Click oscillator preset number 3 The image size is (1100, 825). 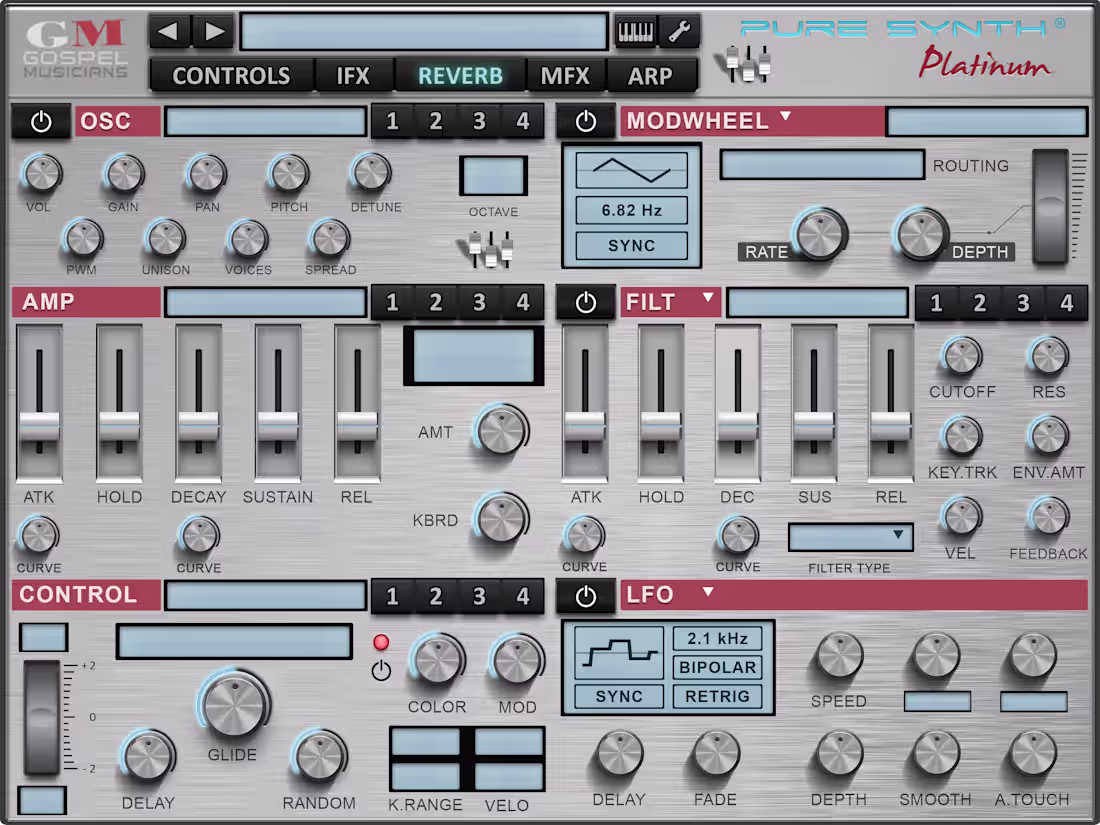(476, 121)
